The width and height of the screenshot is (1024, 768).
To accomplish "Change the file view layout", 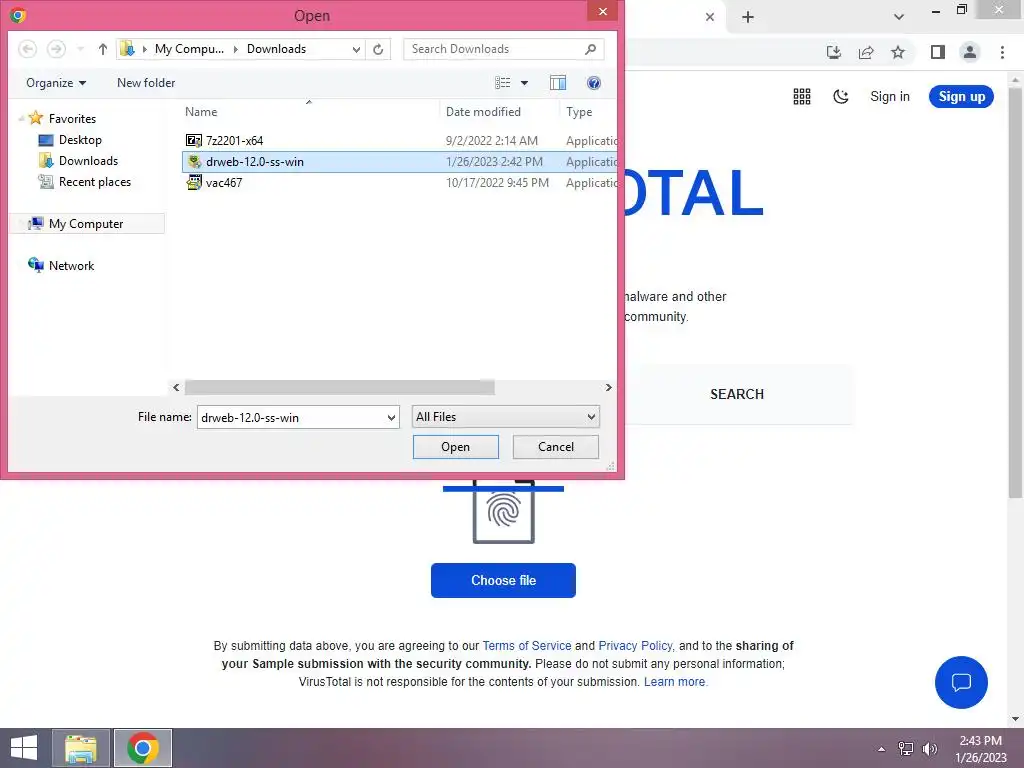I will 502,83.
